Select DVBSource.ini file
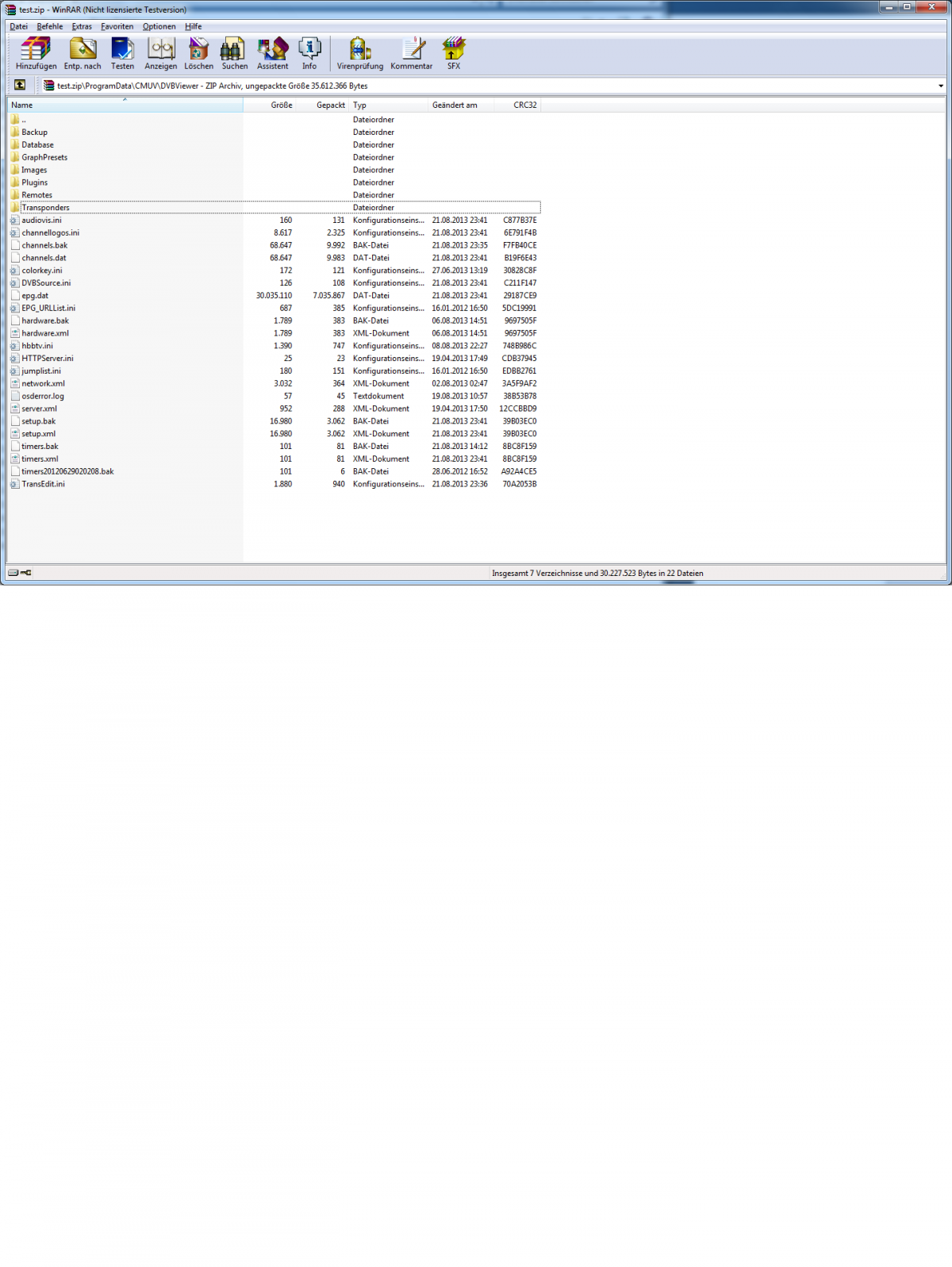Image resolution: width=952 pixels, height=1267 pixels. click(x=274, y=283)
